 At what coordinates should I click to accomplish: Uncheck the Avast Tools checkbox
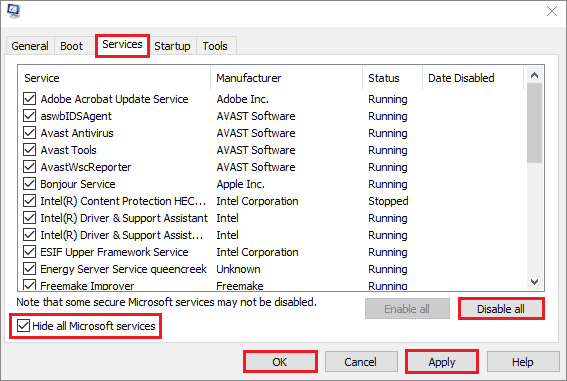pos(29,150)
